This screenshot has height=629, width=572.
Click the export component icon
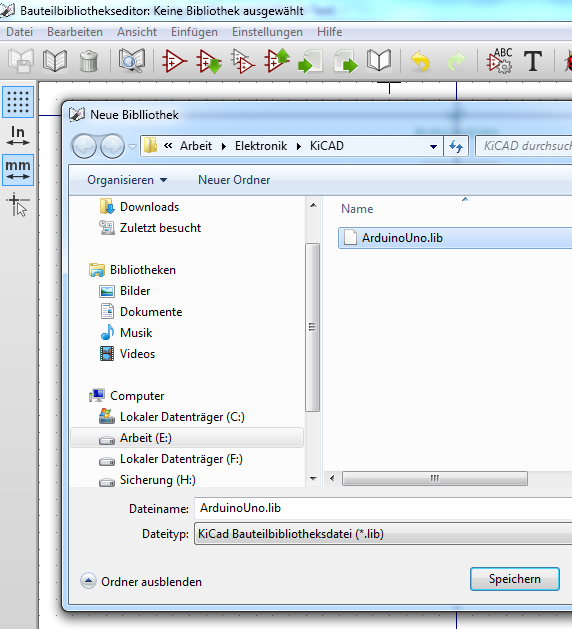coord(345,61)
